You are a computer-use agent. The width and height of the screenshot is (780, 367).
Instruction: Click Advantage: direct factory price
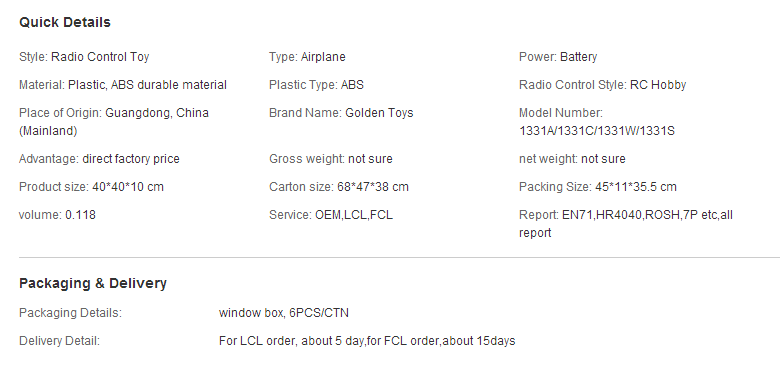99,159
